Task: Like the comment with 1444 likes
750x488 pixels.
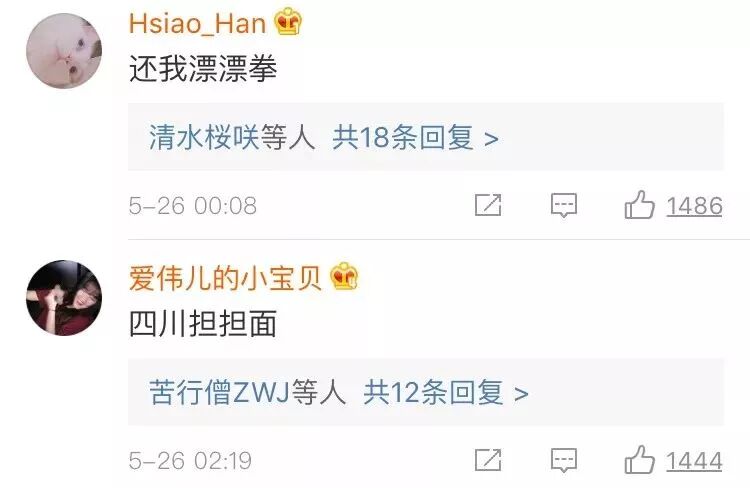Action: coord(639,460)
